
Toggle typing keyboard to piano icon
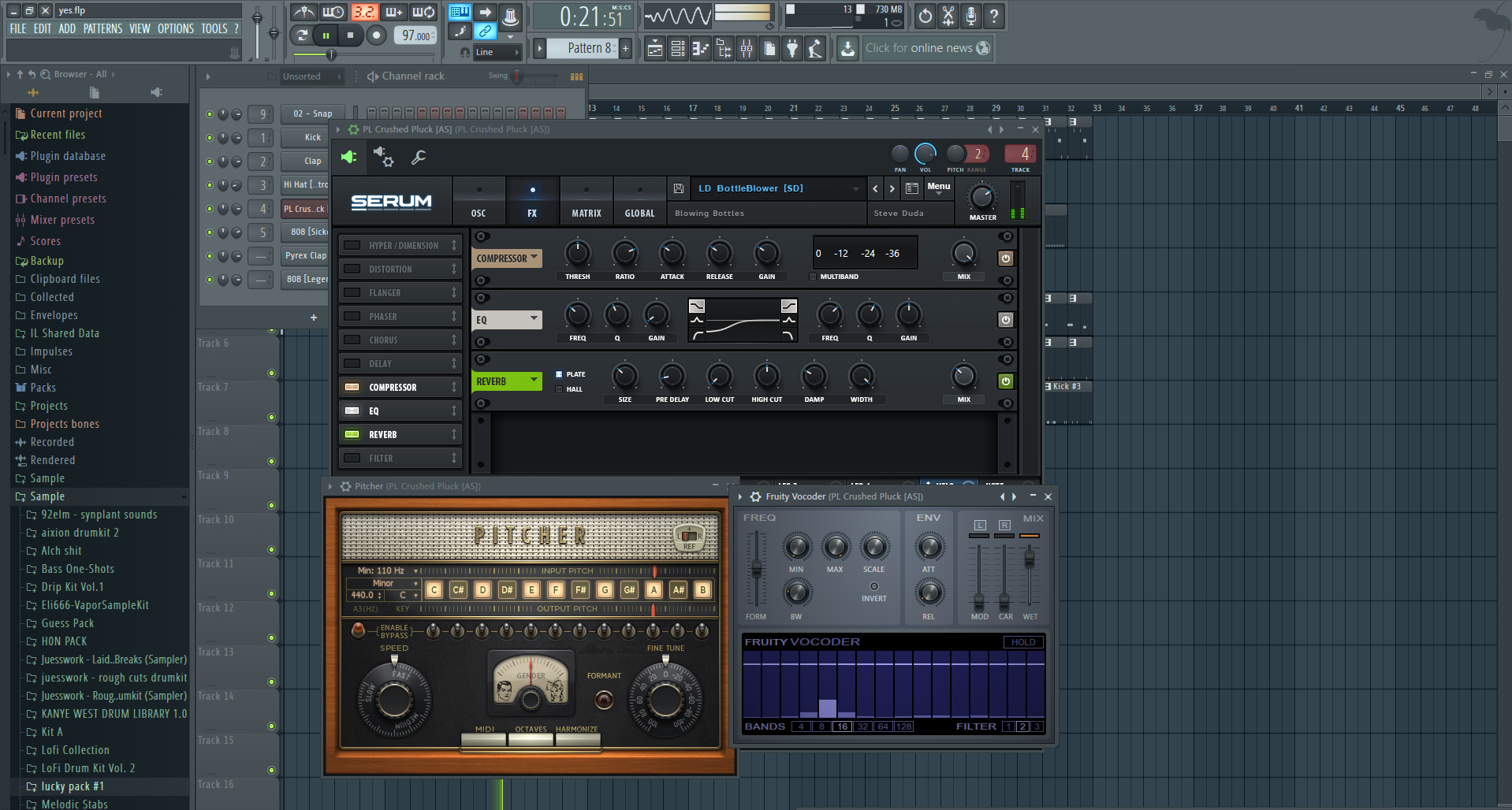click(460, 12)
